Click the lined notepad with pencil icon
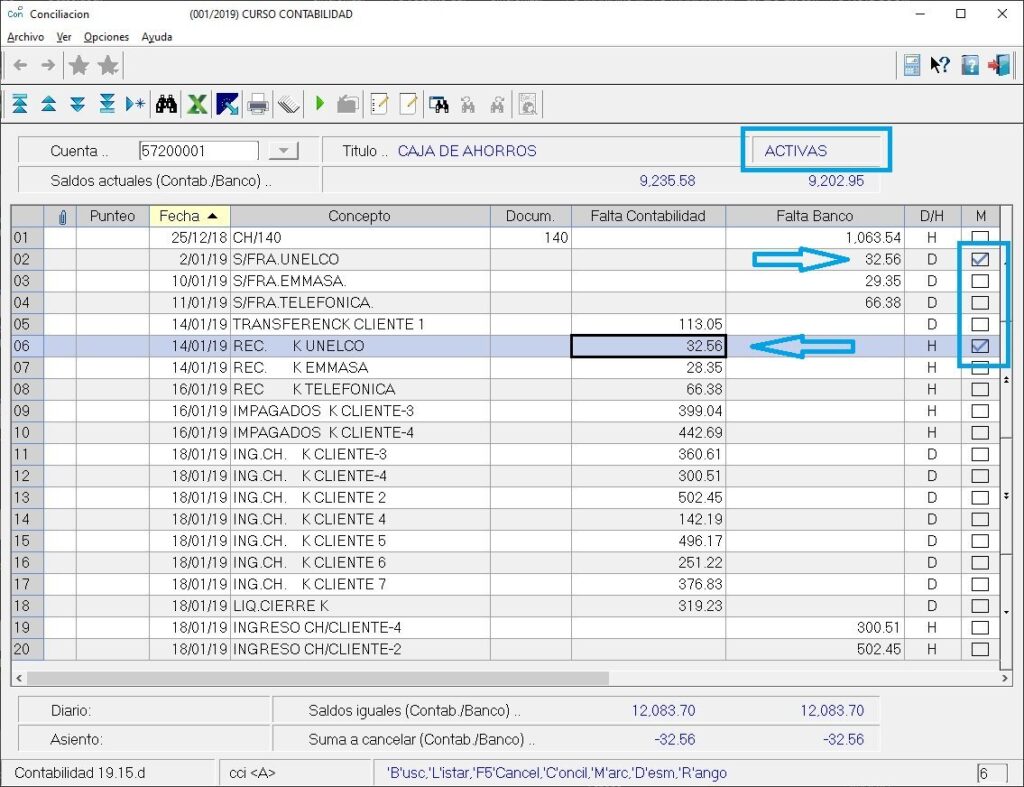Screen dimensions: 1024x787 point(379,104)
